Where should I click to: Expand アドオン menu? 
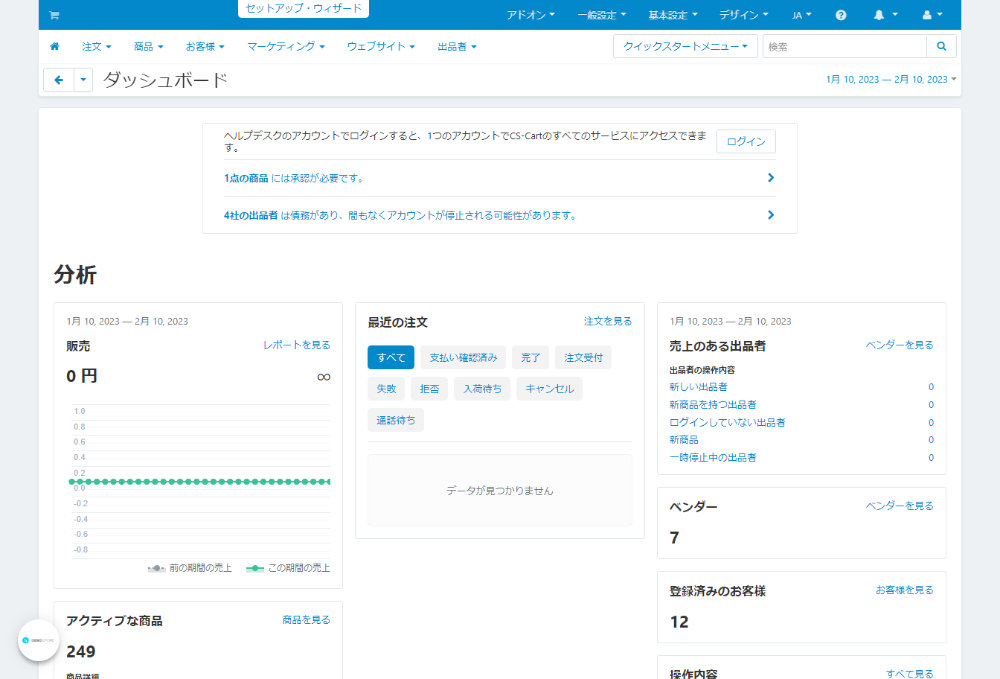point(531,15)
